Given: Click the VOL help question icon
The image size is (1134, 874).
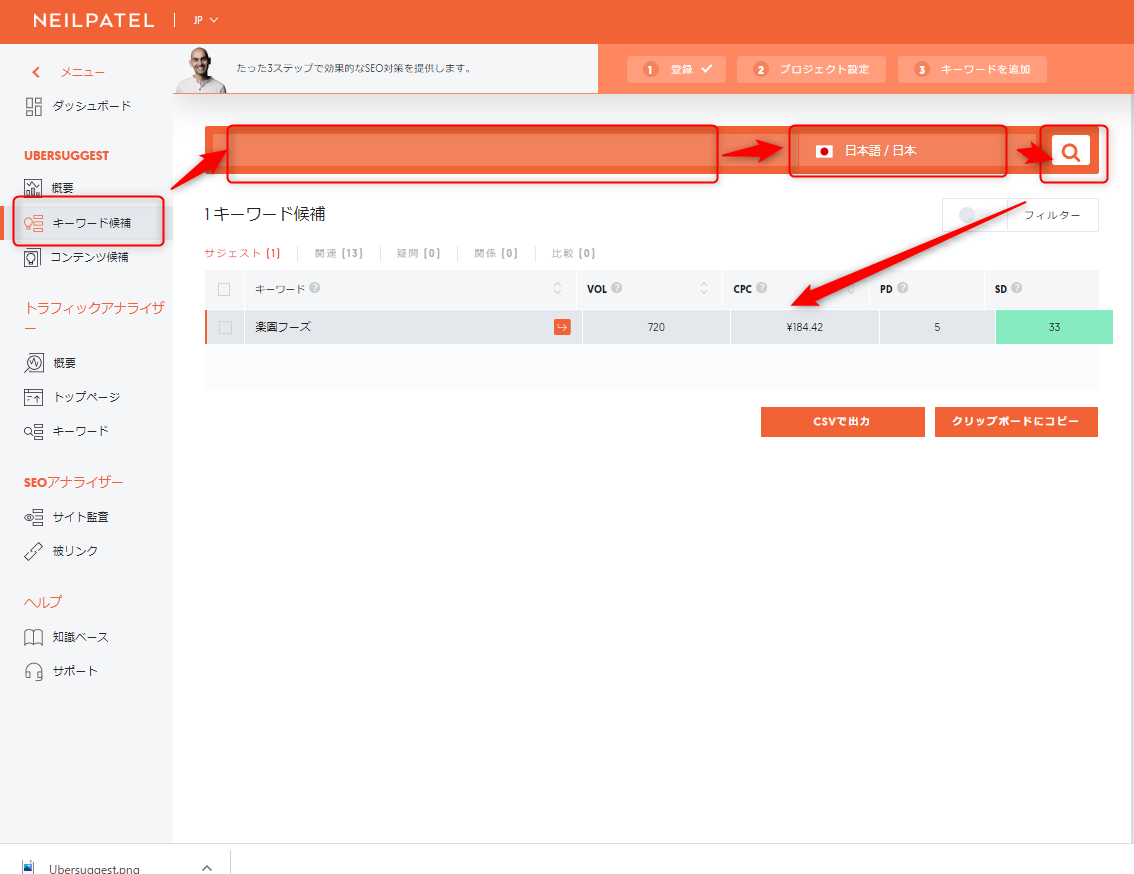Looking at the screenshot, I should (x=616, y=288).
